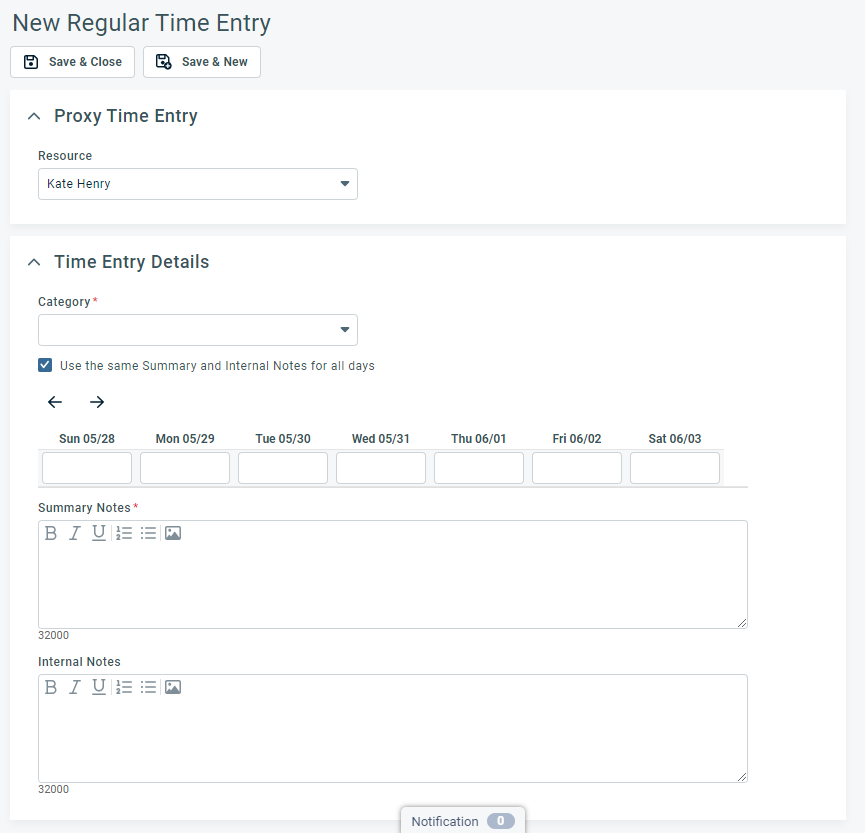
Task: Apply bold formatting in Internal Notes
Action: pos(51,686)
